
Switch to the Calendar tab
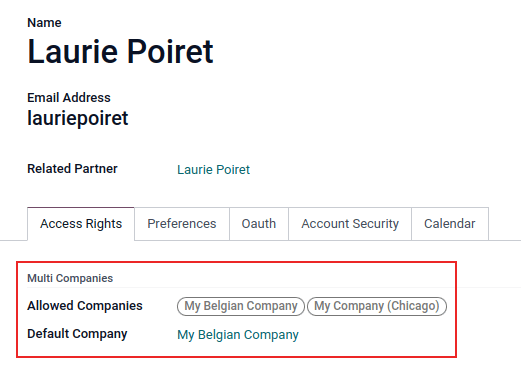coord(450,224)
